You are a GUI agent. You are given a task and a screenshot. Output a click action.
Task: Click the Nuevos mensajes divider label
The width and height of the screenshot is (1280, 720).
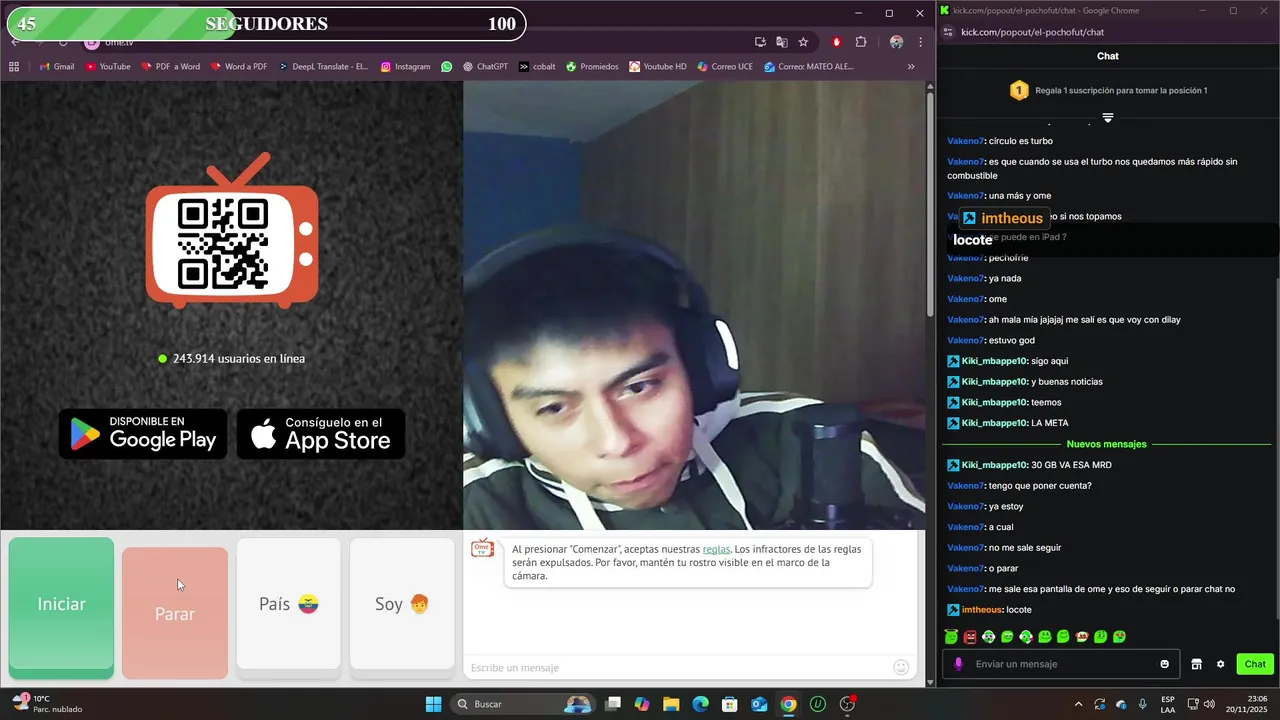click(1106, 444)
